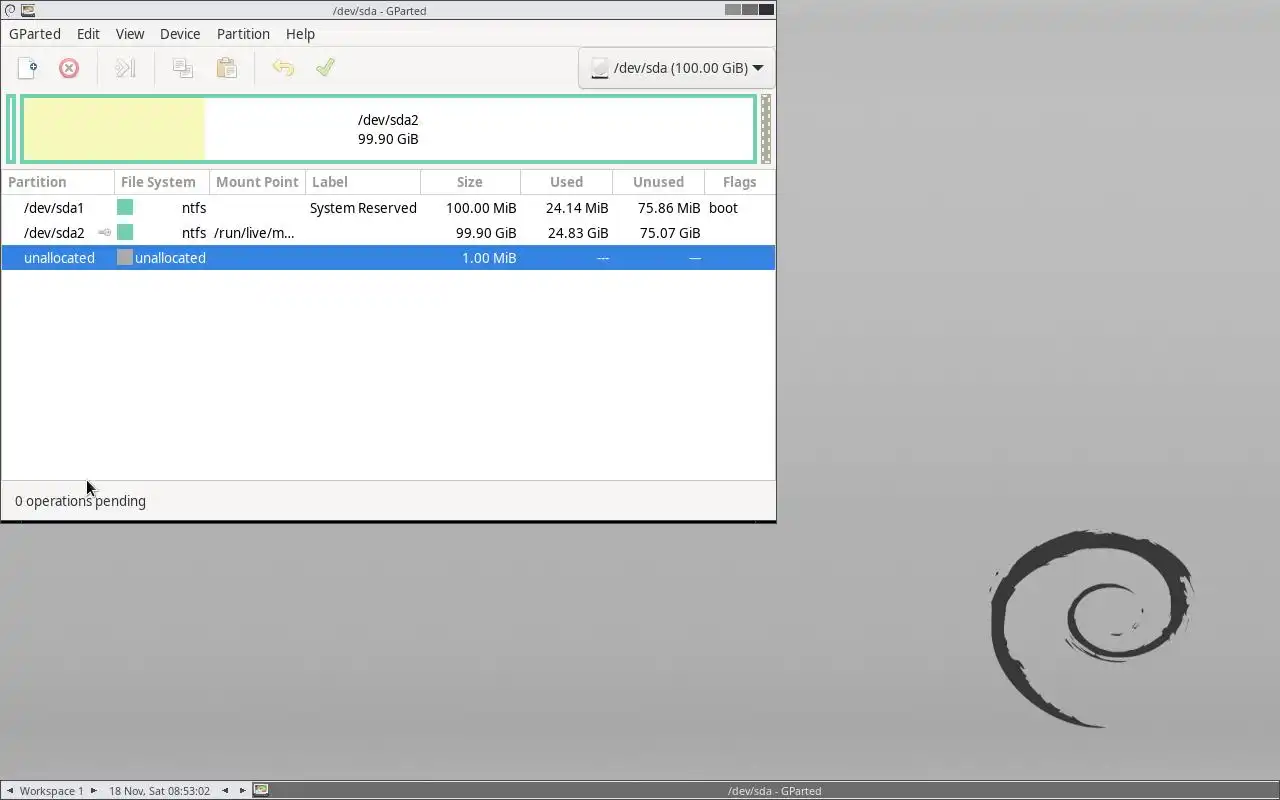Click the 100.00 MiB size cell
The width and height of the screenshot is (1280, 800).
[481, 208]
